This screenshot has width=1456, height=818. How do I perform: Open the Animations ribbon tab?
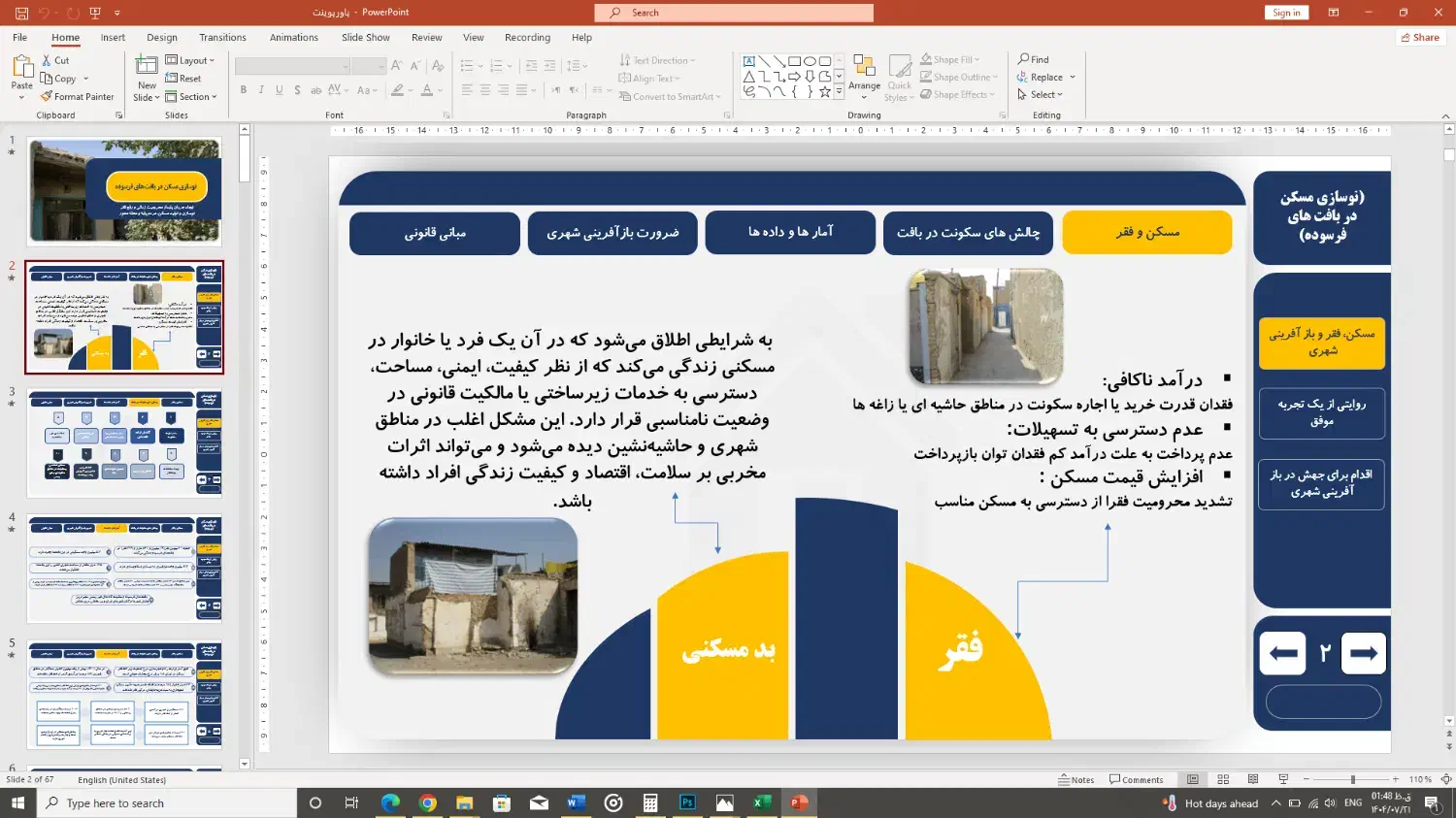294,37
